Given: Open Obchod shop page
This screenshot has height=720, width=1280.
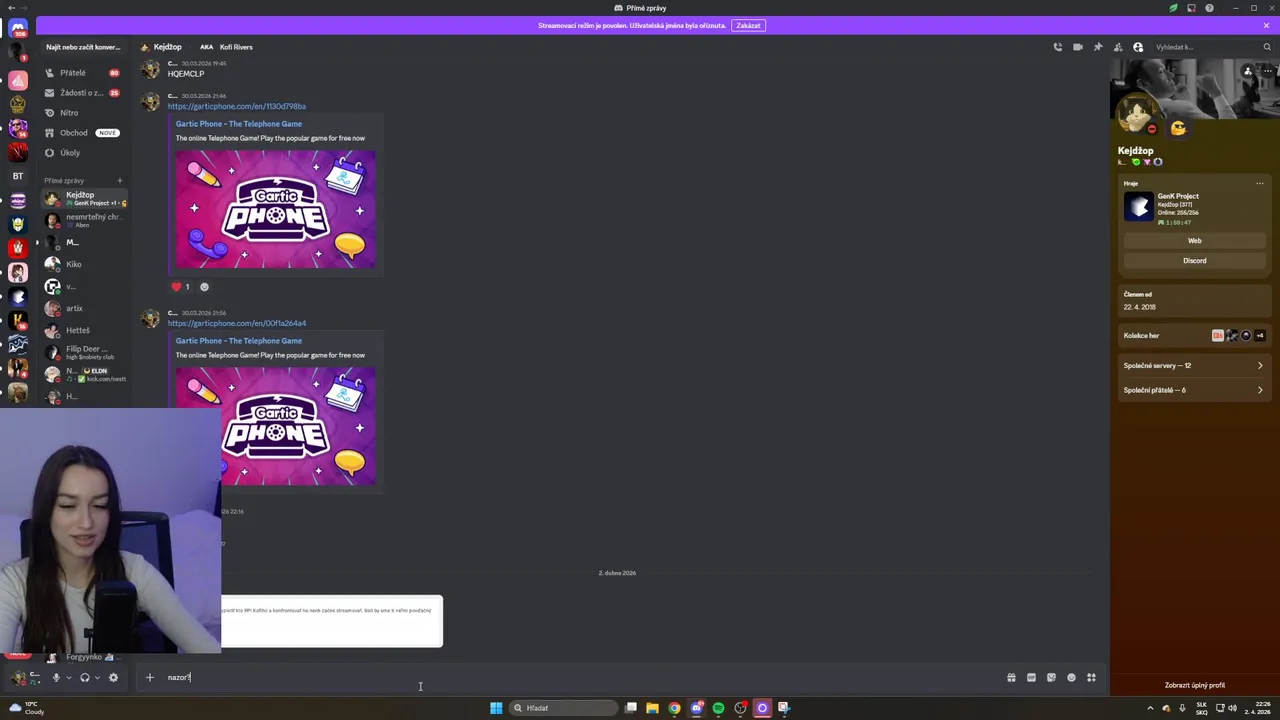Looking at the screenshot, I should click(82, 133).
